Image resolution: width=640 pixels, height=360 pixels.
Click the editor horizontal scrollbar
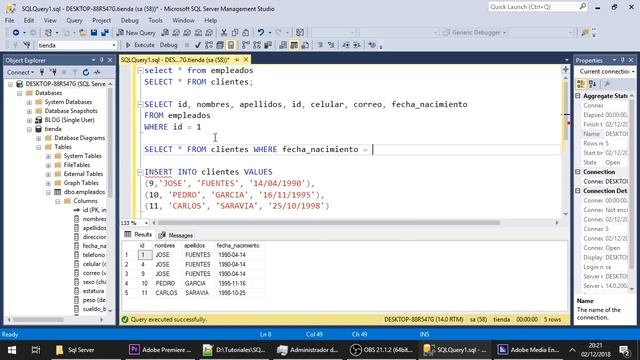[329, 223]
